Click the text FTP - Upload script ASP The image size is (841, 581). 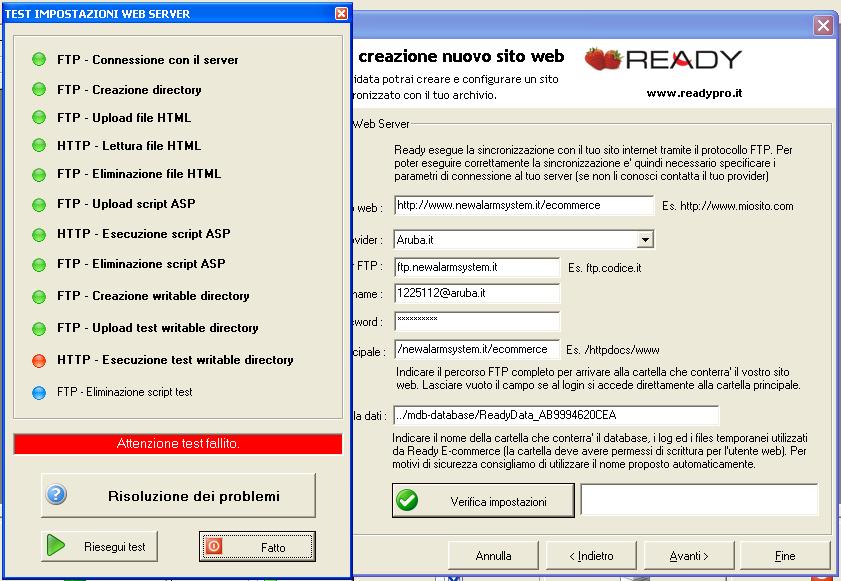126,204
